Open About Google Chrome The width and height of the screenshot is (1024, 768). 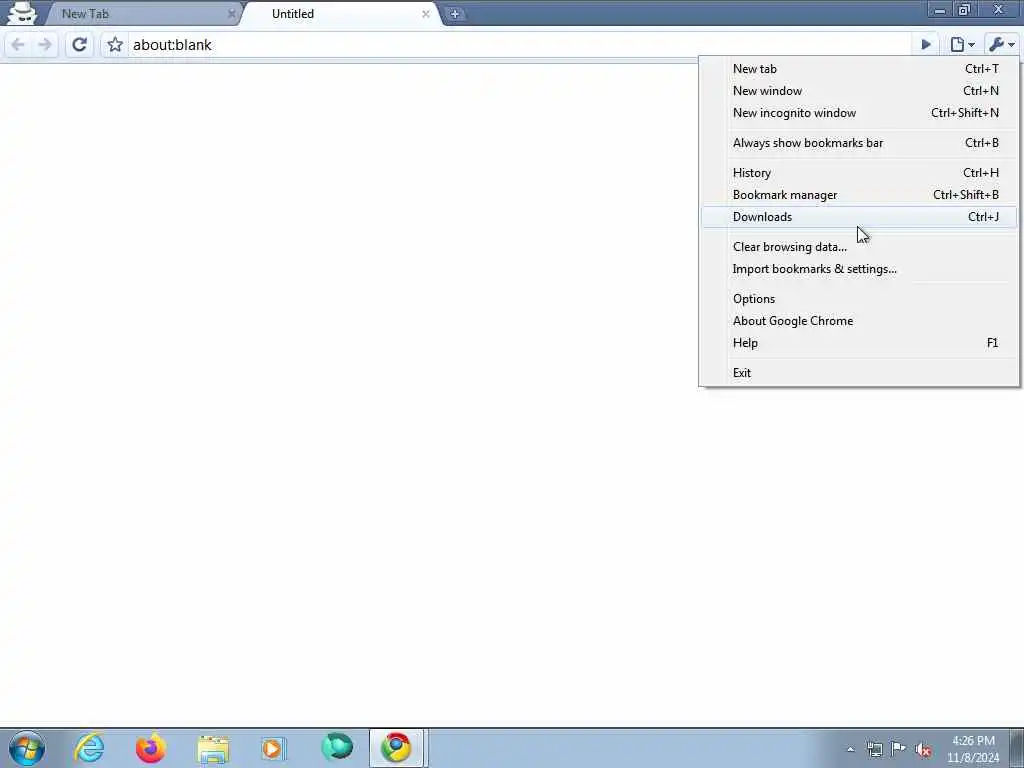859,321
